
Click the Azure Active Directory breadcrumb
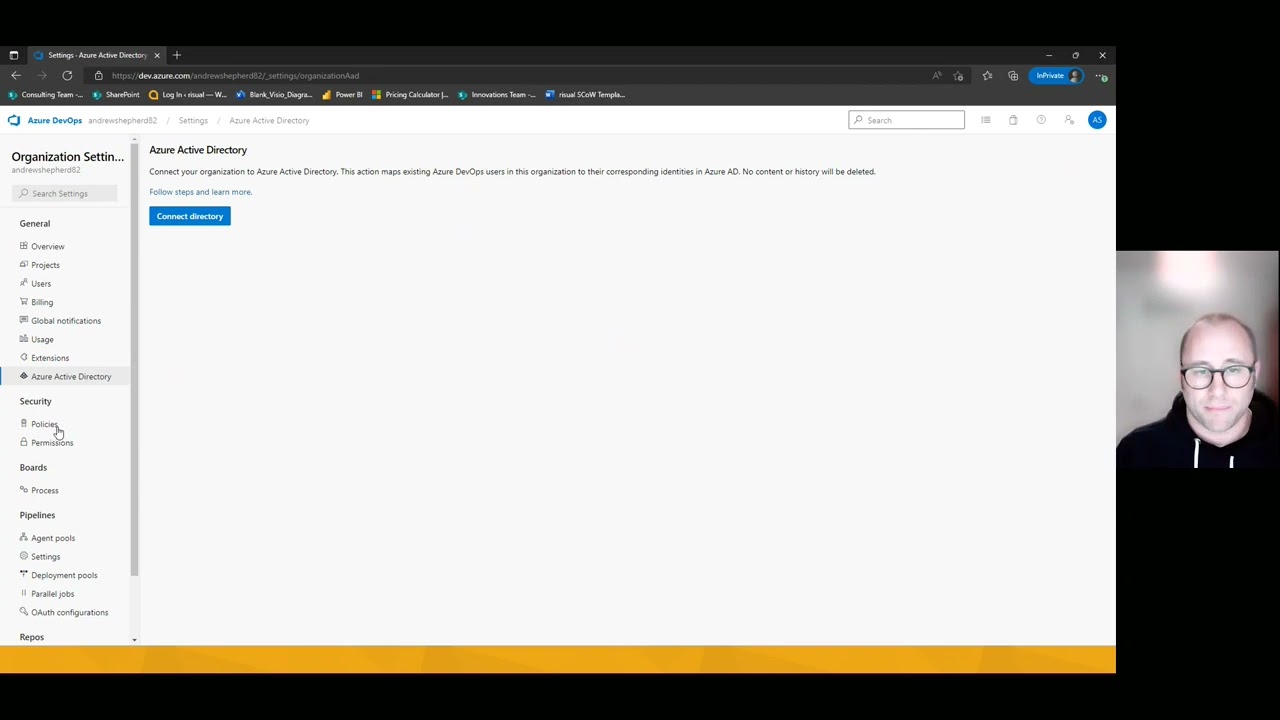(x=269, y=120)
